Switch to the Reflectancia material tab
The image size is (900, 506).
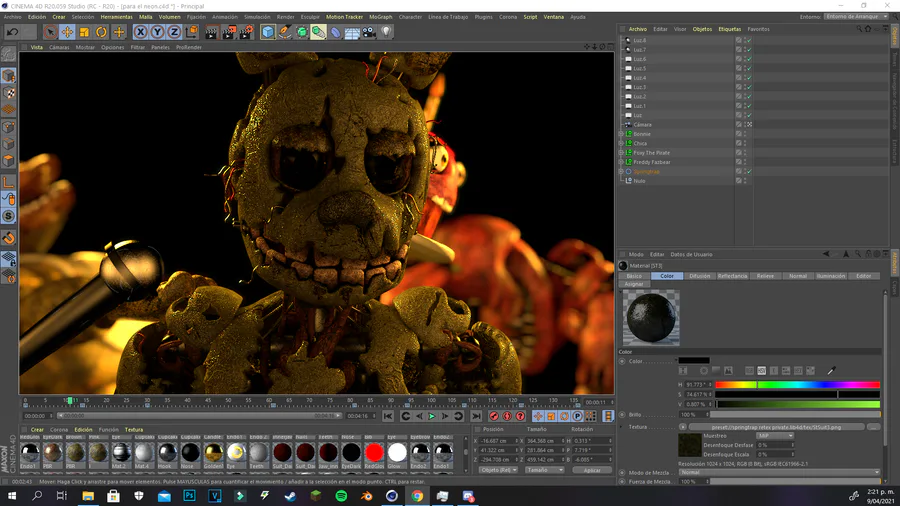pyautogui.click(x=732, y=276)
